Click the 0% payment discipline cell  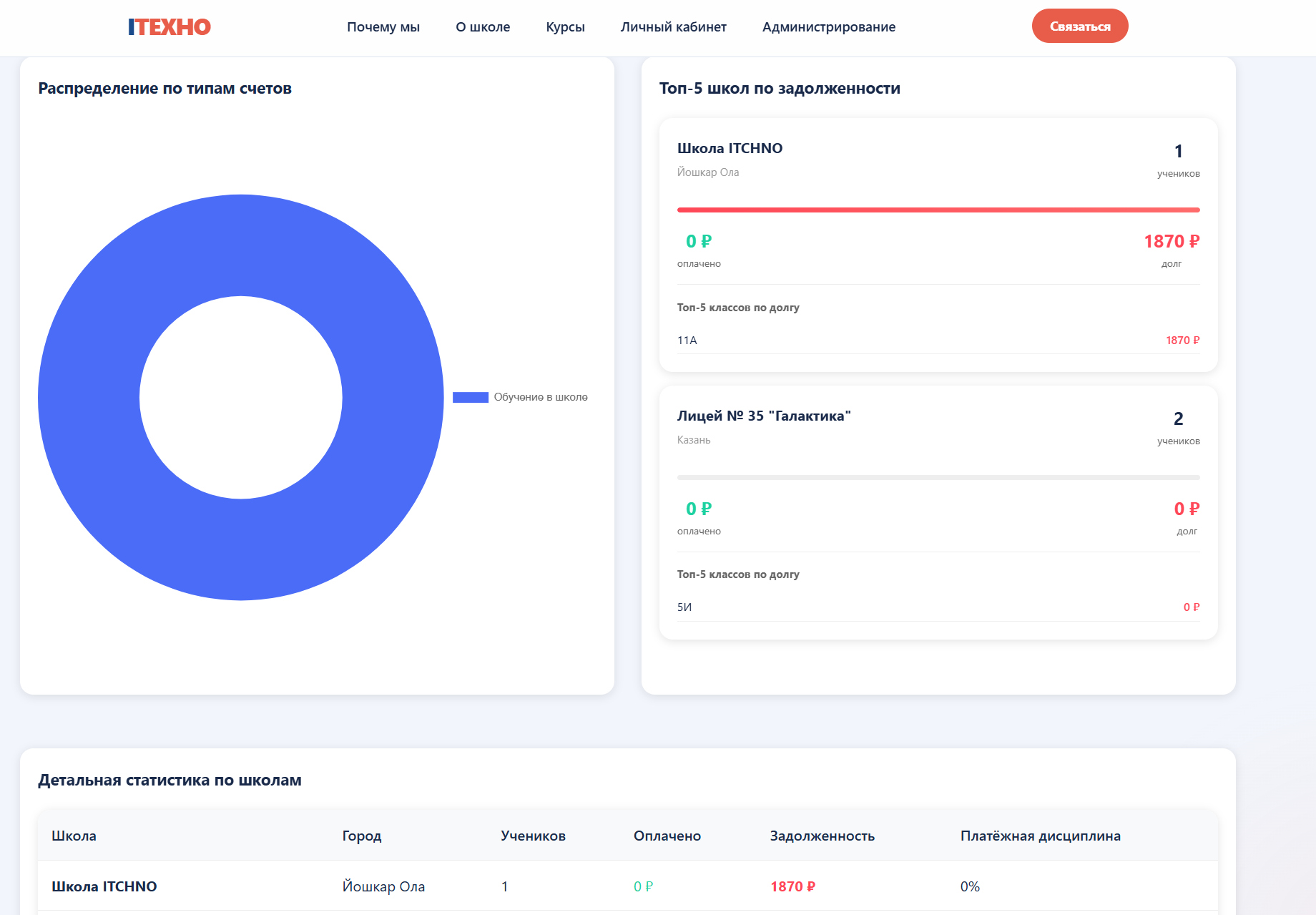pyautogui.click(x=970, y=886)
